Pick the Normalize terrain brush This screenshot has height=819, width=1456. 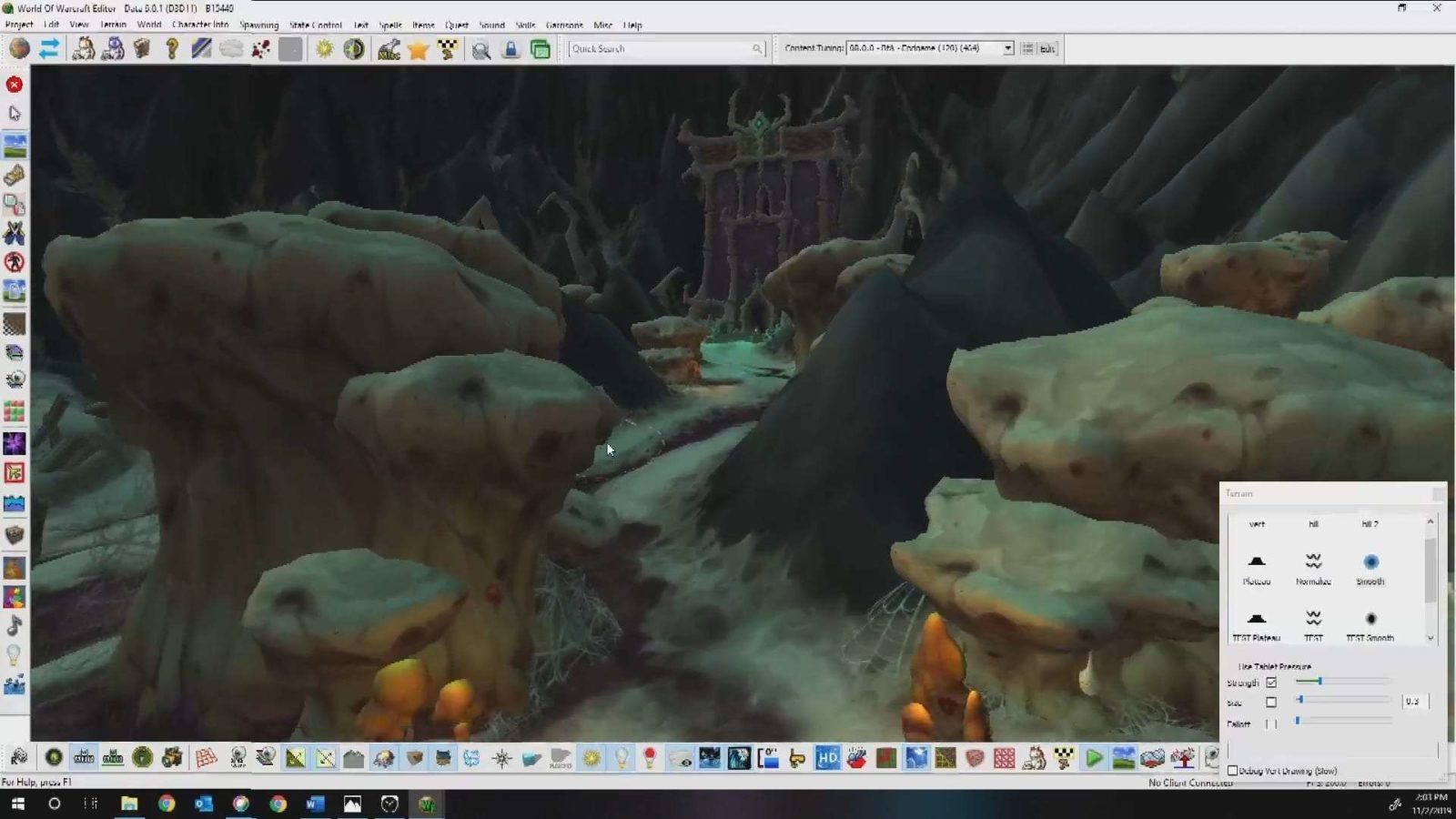click(1312, 563)
